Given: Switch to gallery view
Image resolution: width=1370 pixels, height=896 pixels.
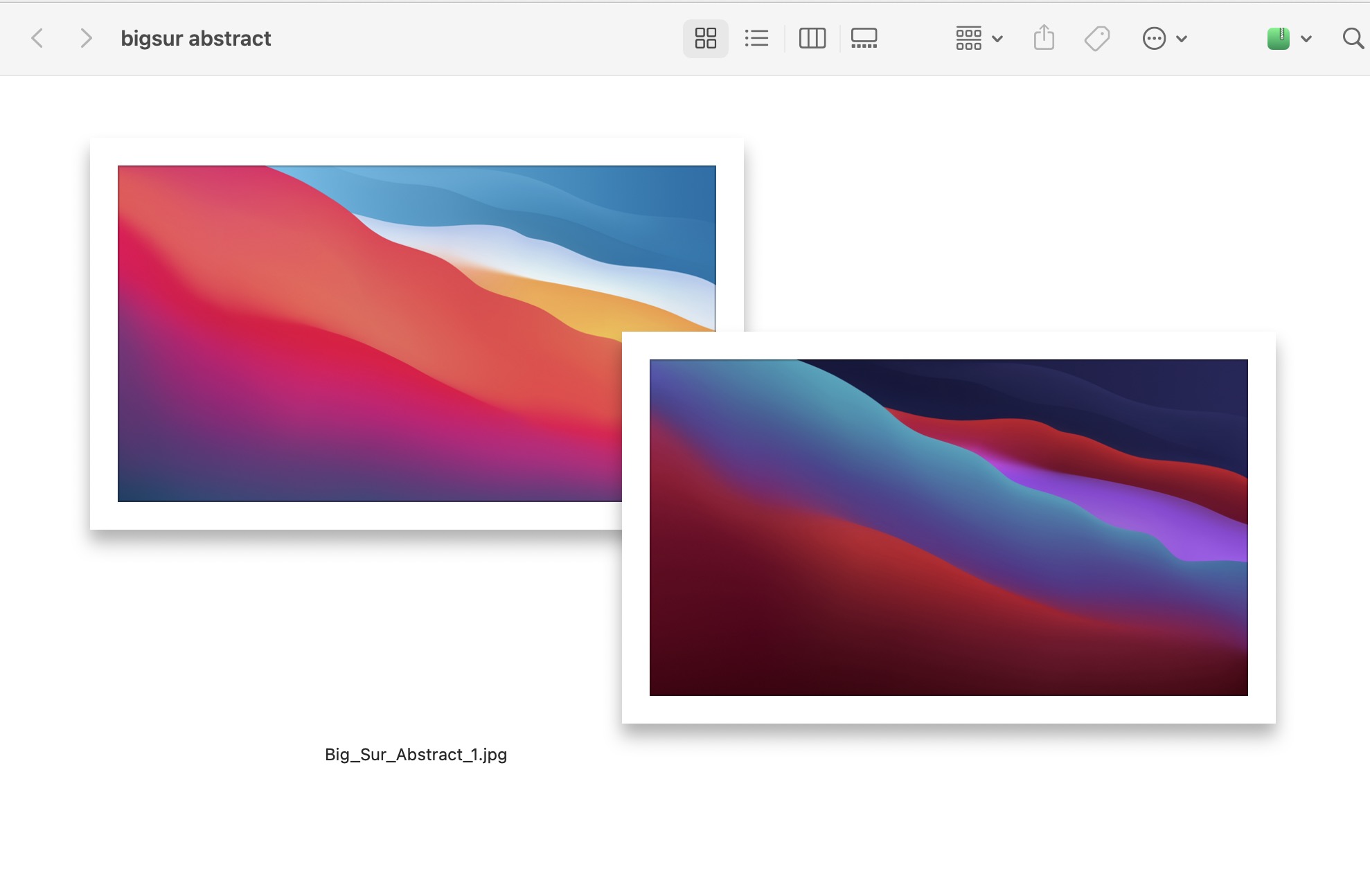Looking at the screenshot, I should tap(864, 38).
